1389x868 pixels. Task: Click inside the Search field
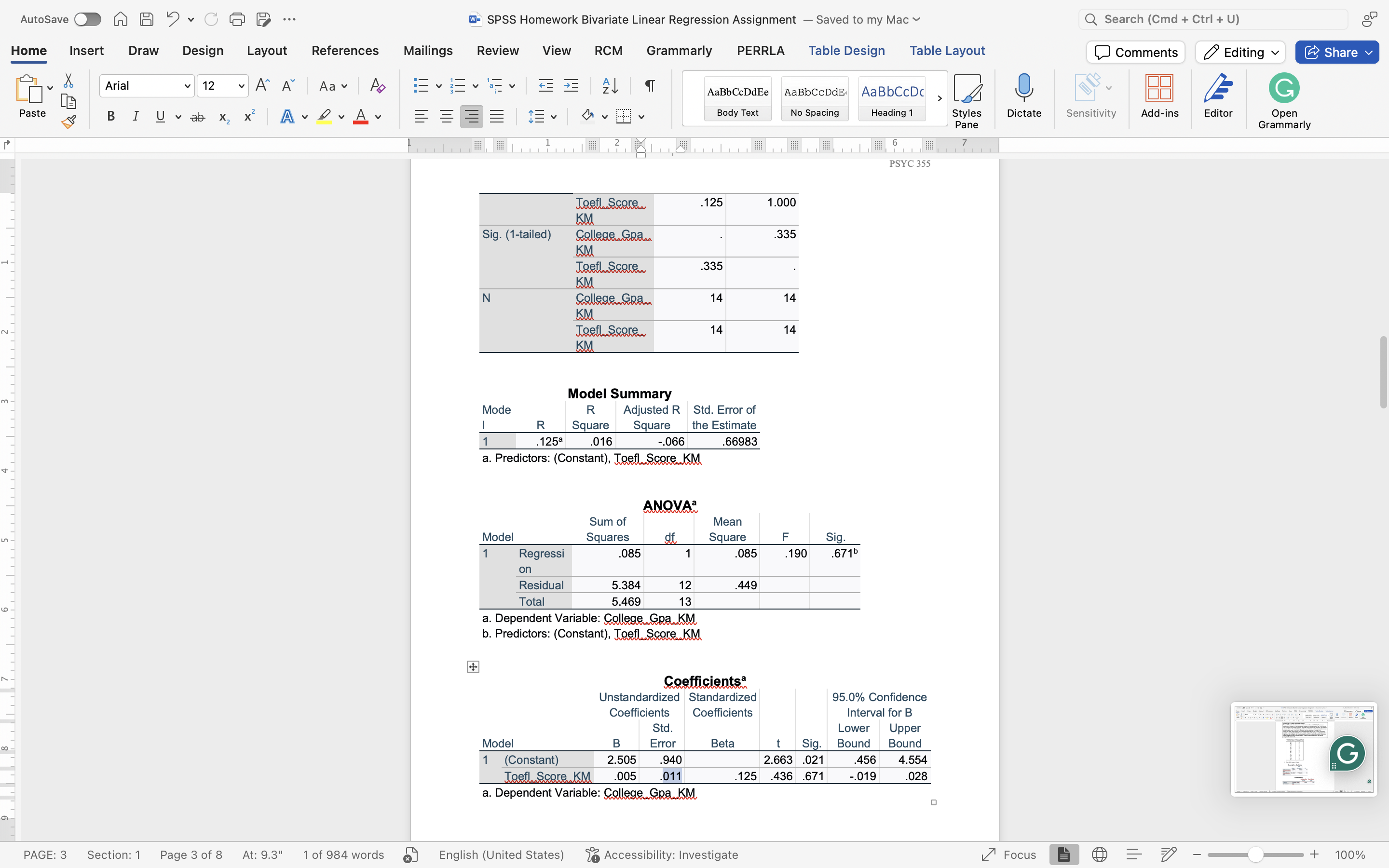click(1211, 18)
